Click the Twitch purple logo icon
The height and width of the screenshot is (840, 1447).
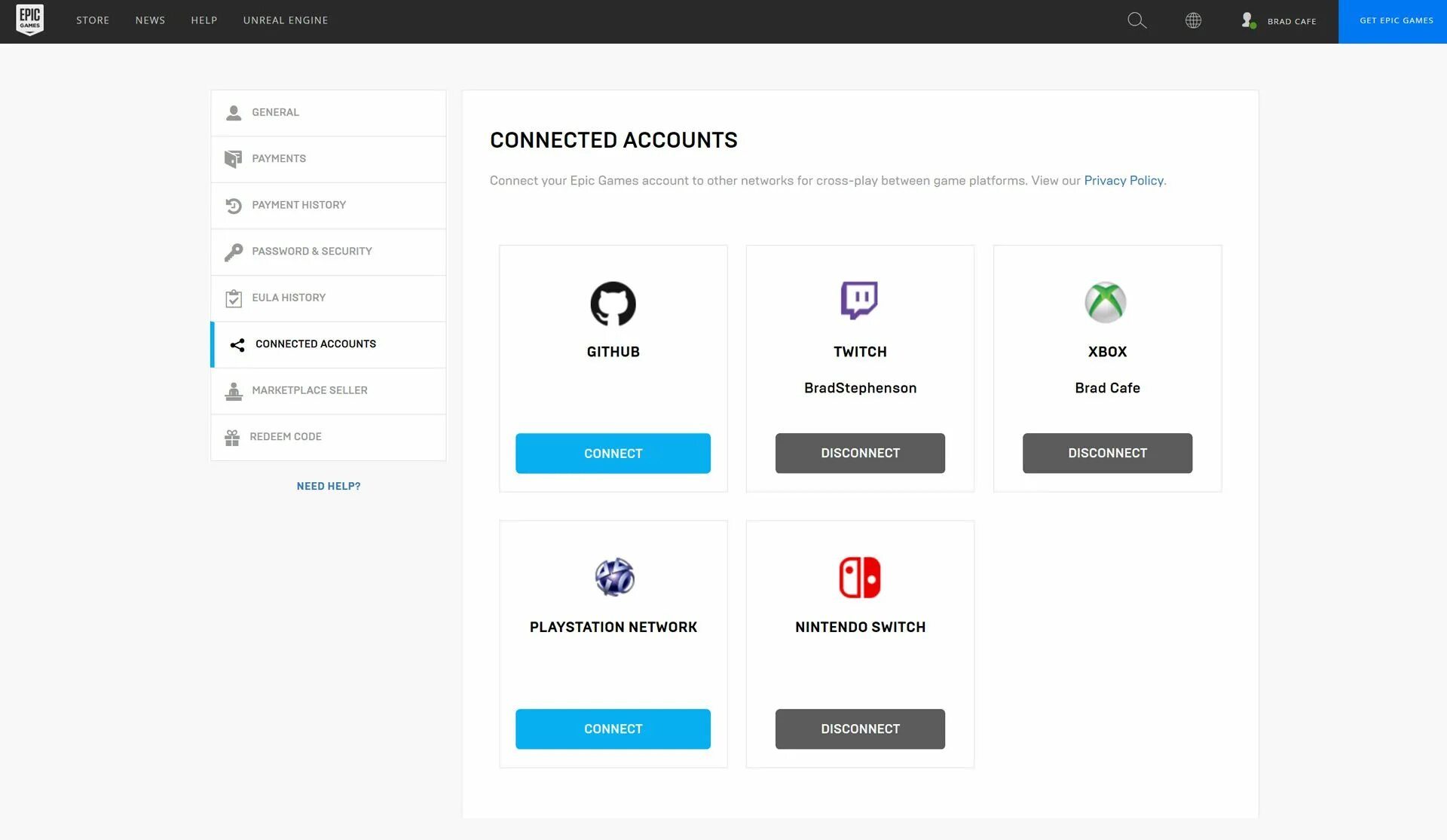point(860,302)
